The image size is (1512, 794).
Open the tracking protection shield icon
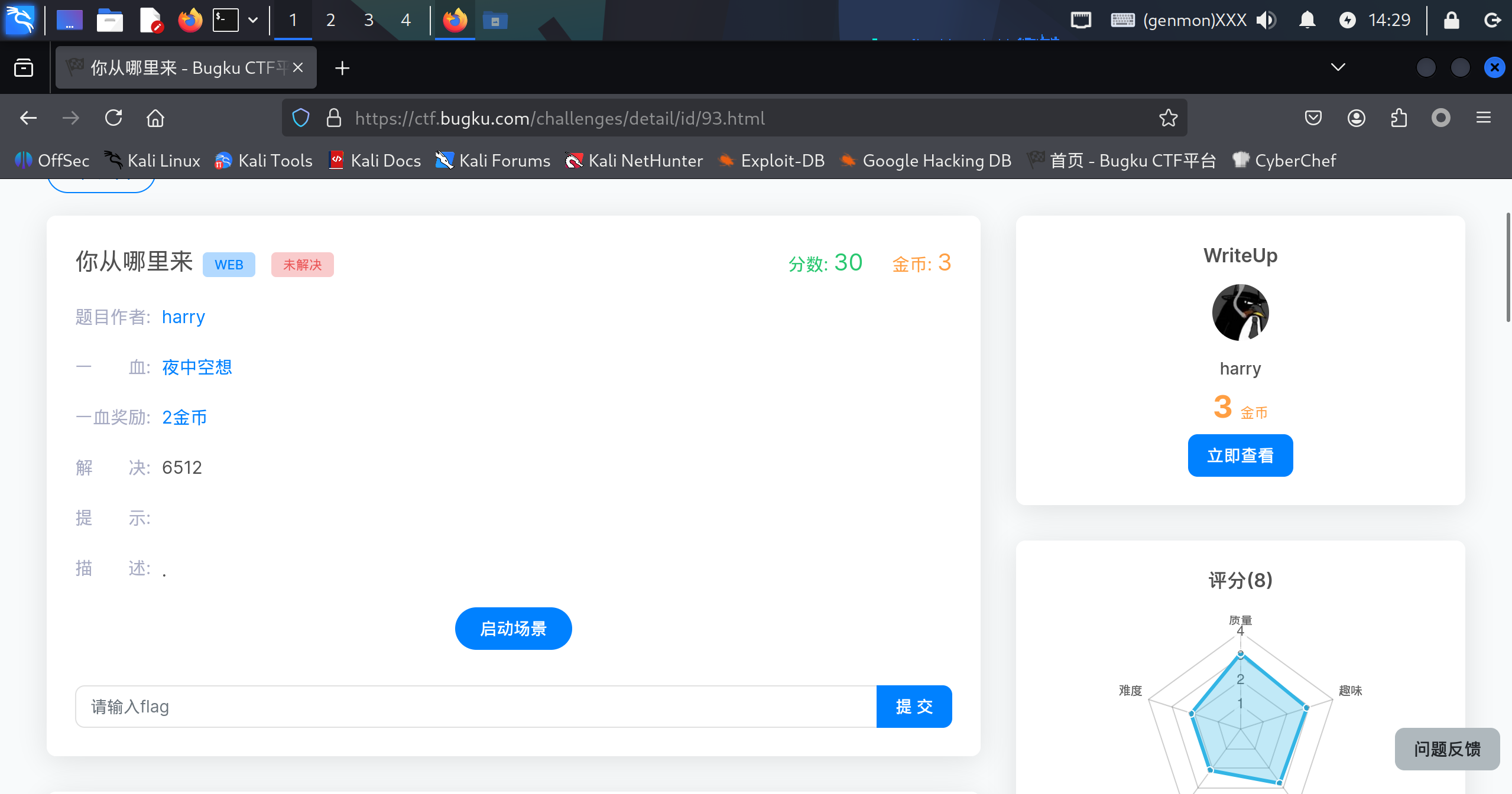click(301, 118)
